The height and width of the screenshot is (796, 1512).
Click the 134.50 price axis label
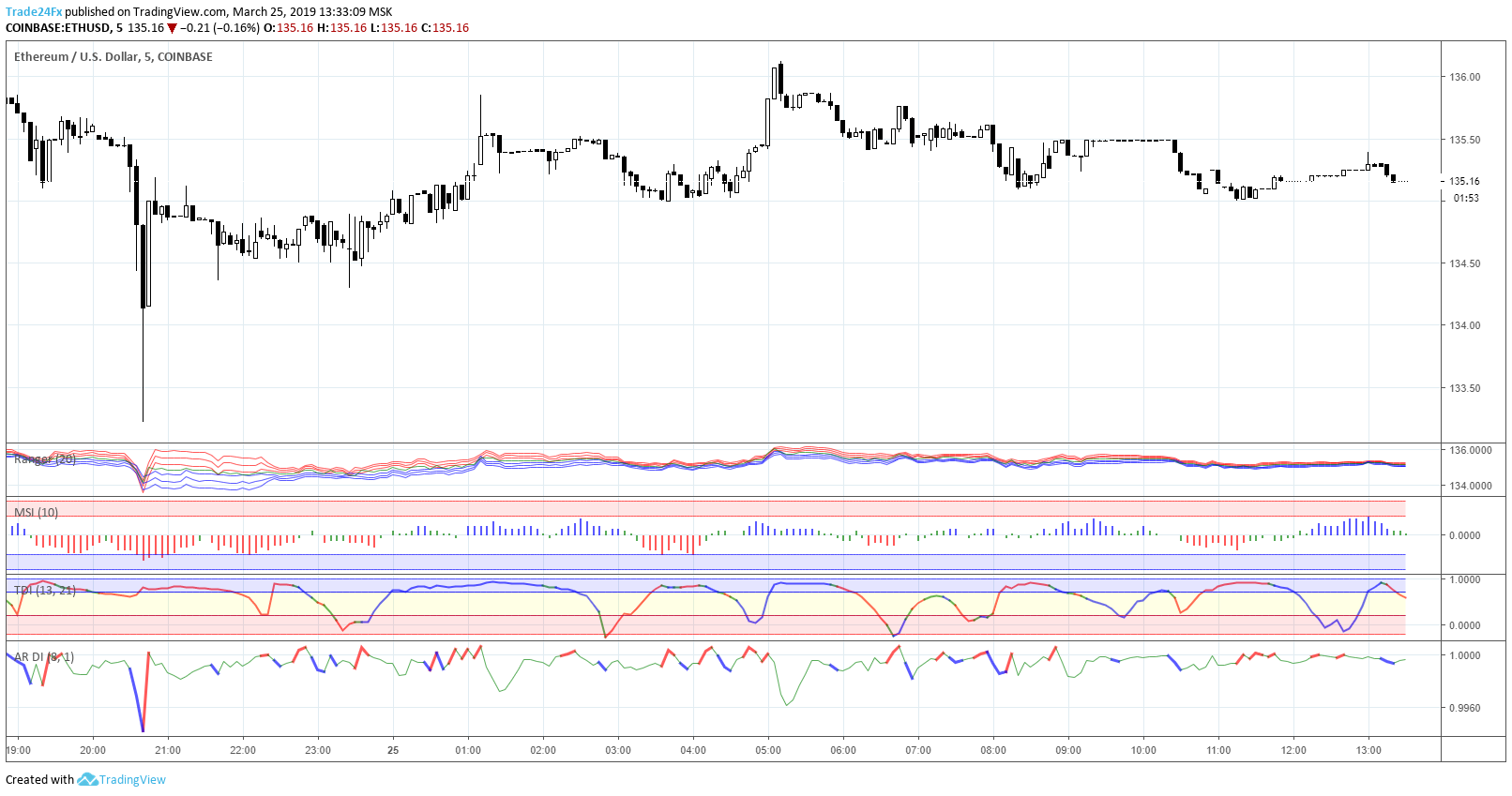(1465, 263)
